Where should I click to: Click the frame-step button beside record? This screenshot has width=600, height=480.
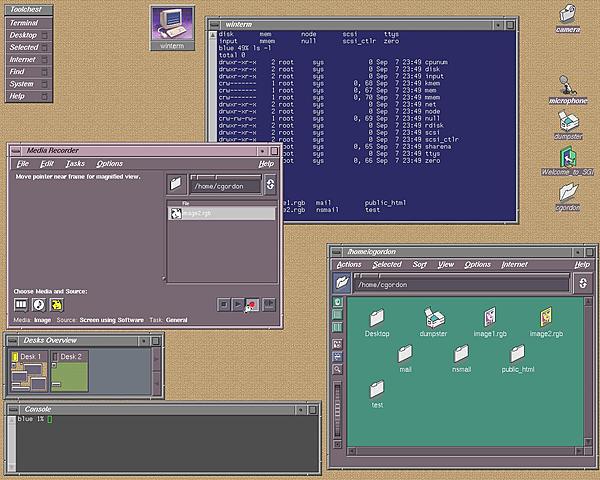pos(269,305)
